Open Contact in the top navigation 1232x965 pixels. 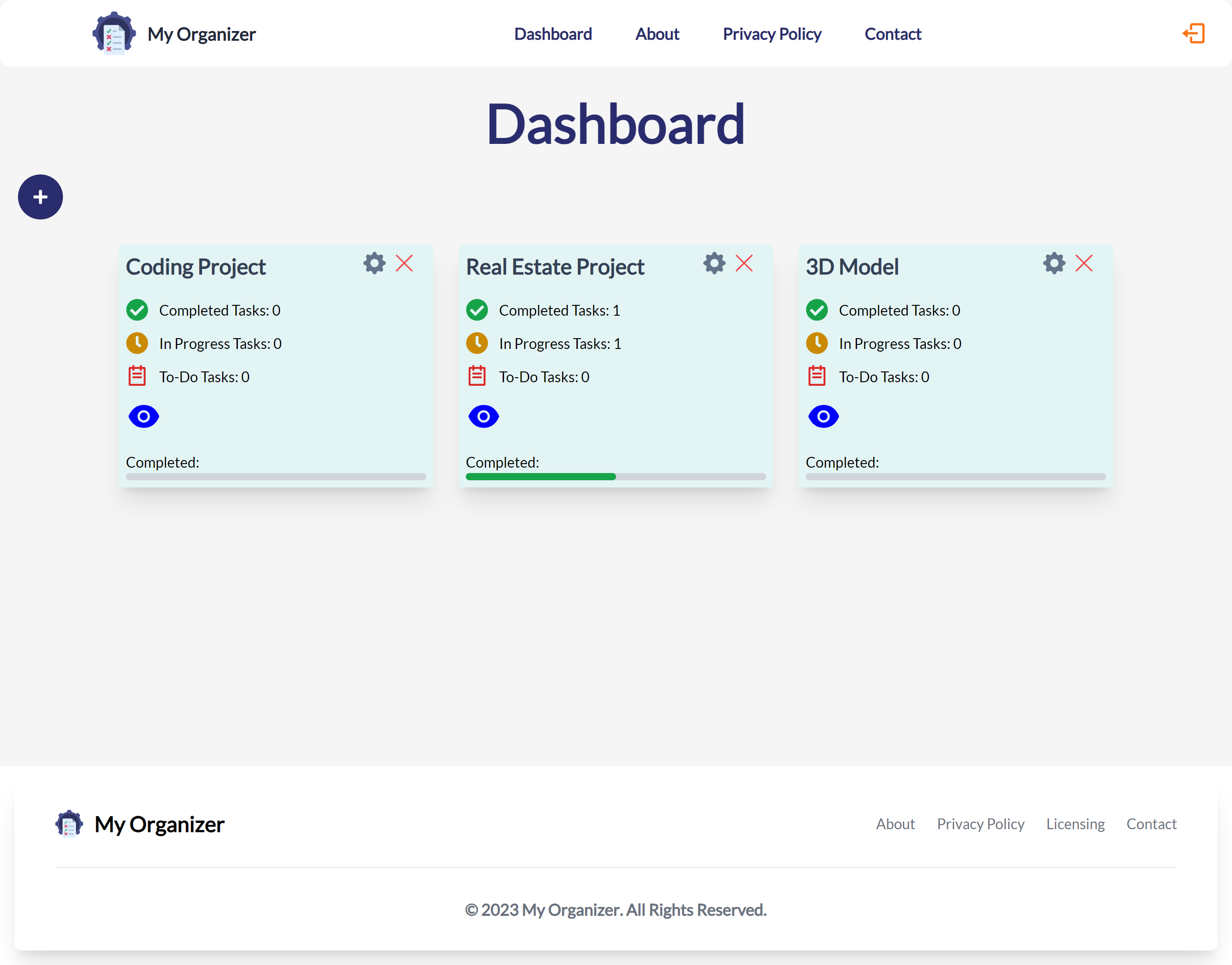893,34
